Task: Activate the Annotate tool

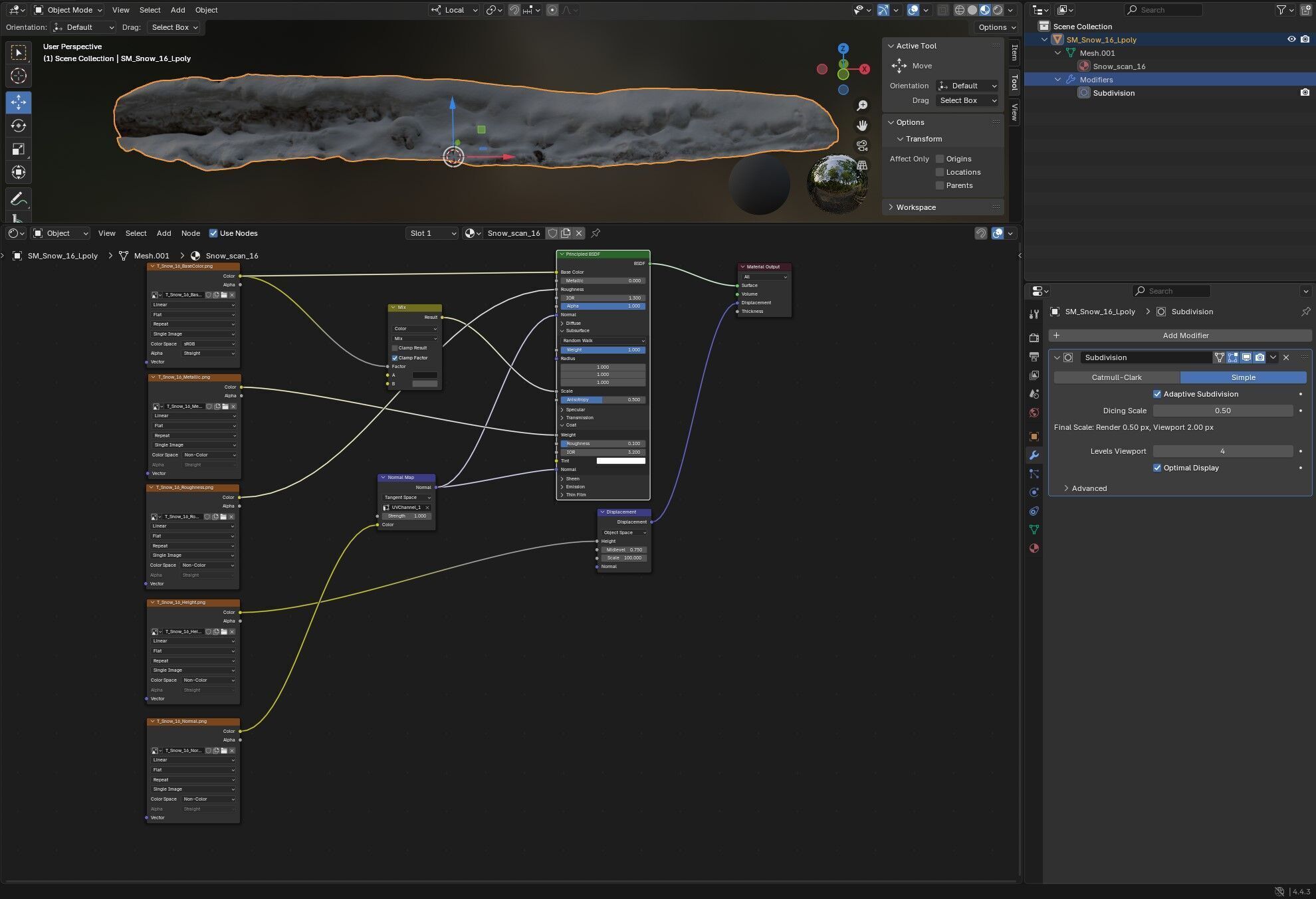Action: (x=19, y=199)
